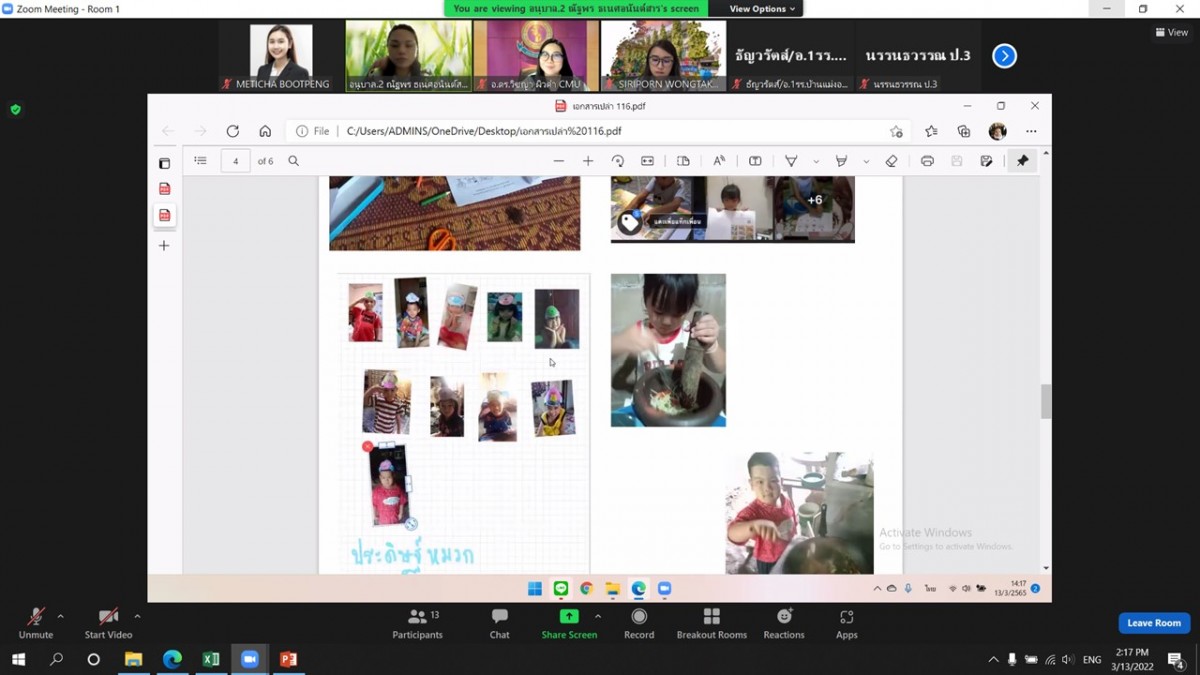Click the green Share Screen button
The width and height of the screenshot is (1200, 675).
[x=569, y=623]
